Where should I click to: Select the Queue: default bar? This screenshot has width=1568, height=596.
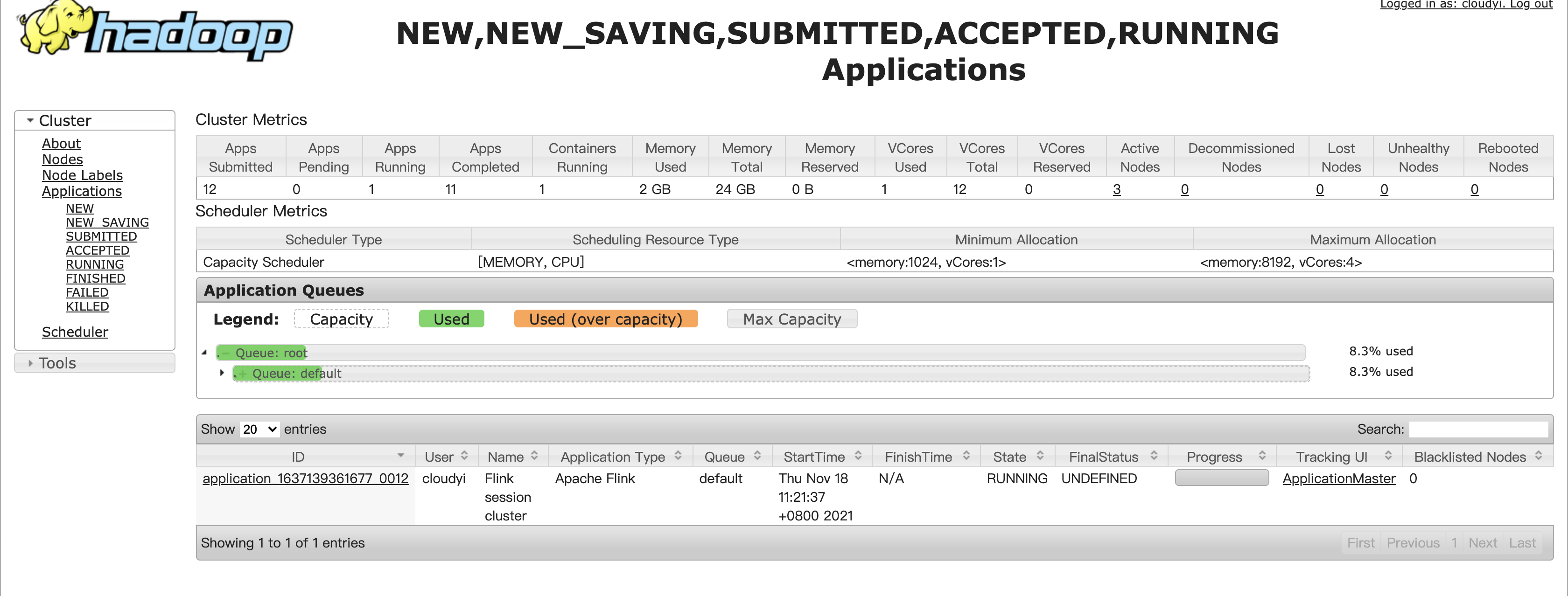[771, 374]
